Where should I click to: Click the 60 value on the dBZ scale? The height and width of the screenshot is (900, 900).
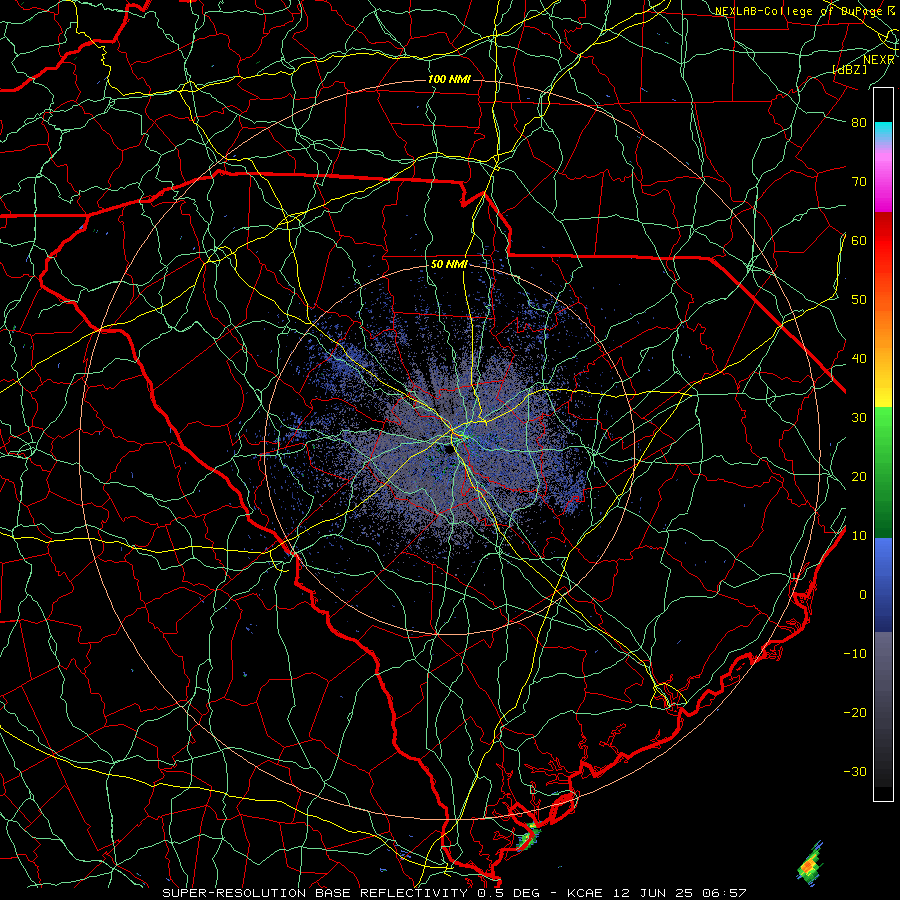point(859,240)
